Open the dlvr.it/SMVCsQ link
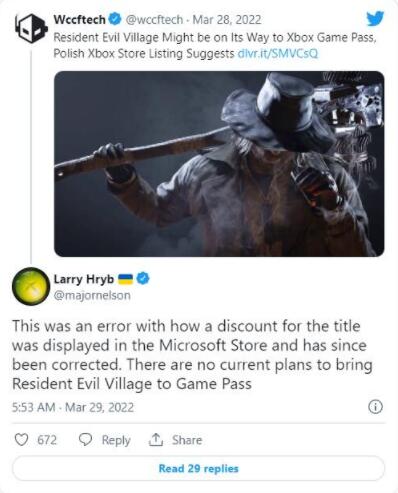The width and height of the screenshot is (398, 493). [278, 54]
